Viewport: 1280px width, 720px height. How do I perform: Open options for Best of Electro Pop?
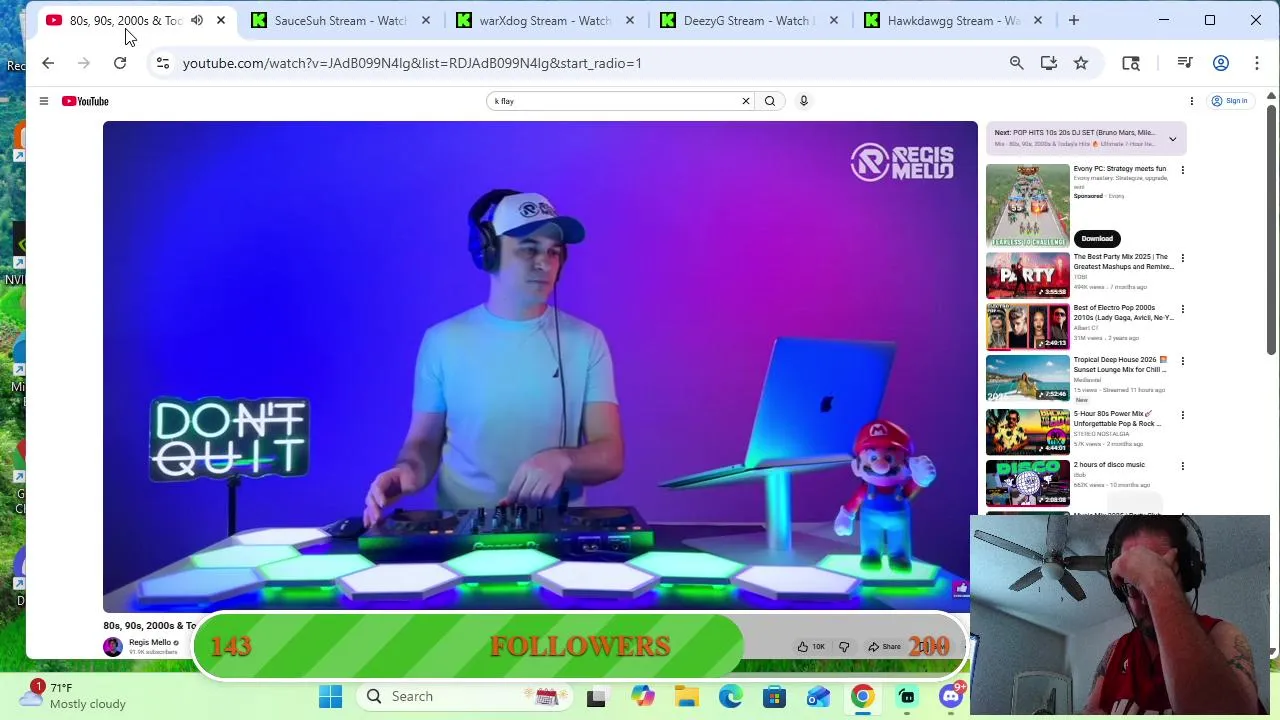(x=1182, y=309)
